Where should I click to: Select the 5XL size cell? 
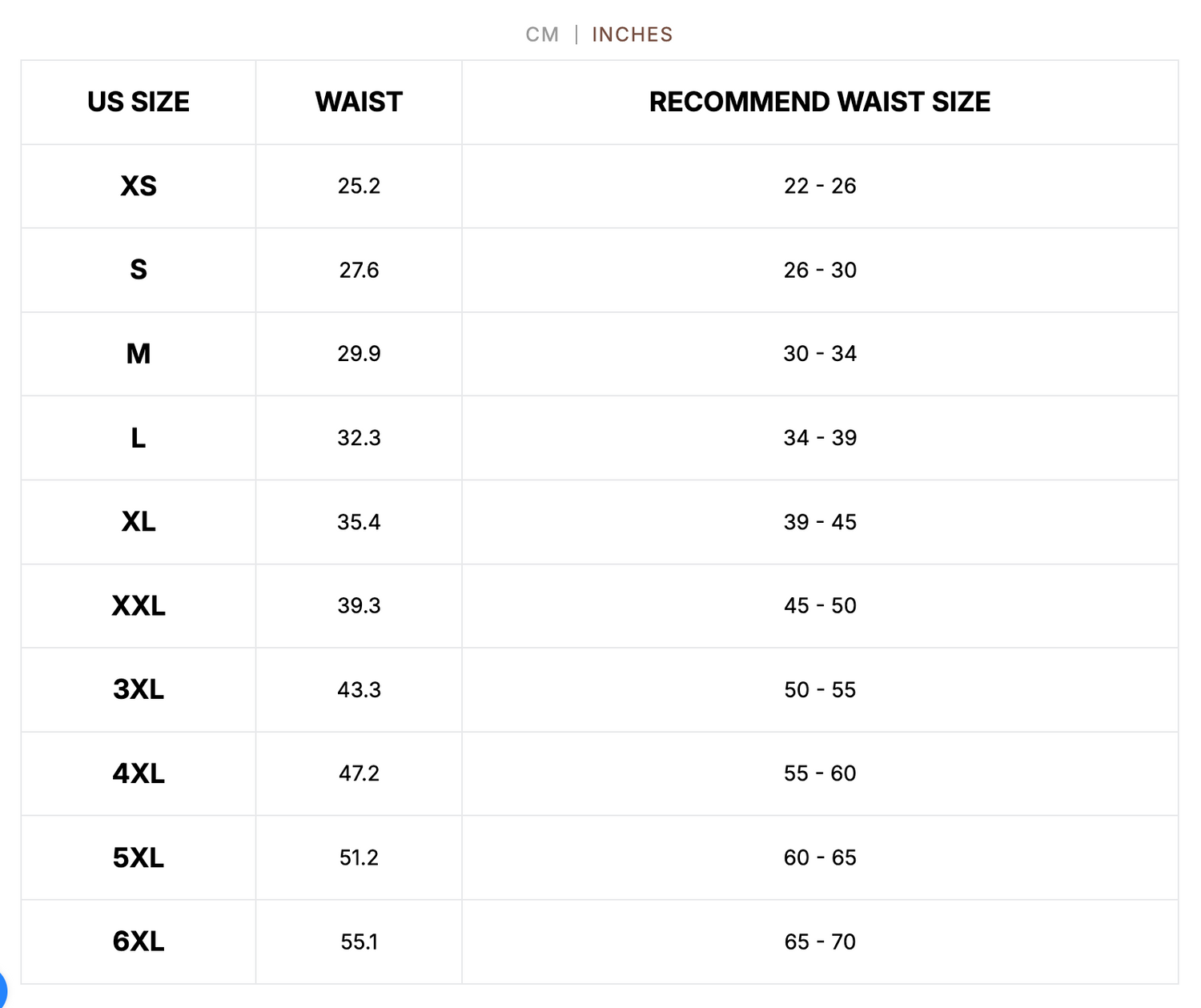pos(139,857)
